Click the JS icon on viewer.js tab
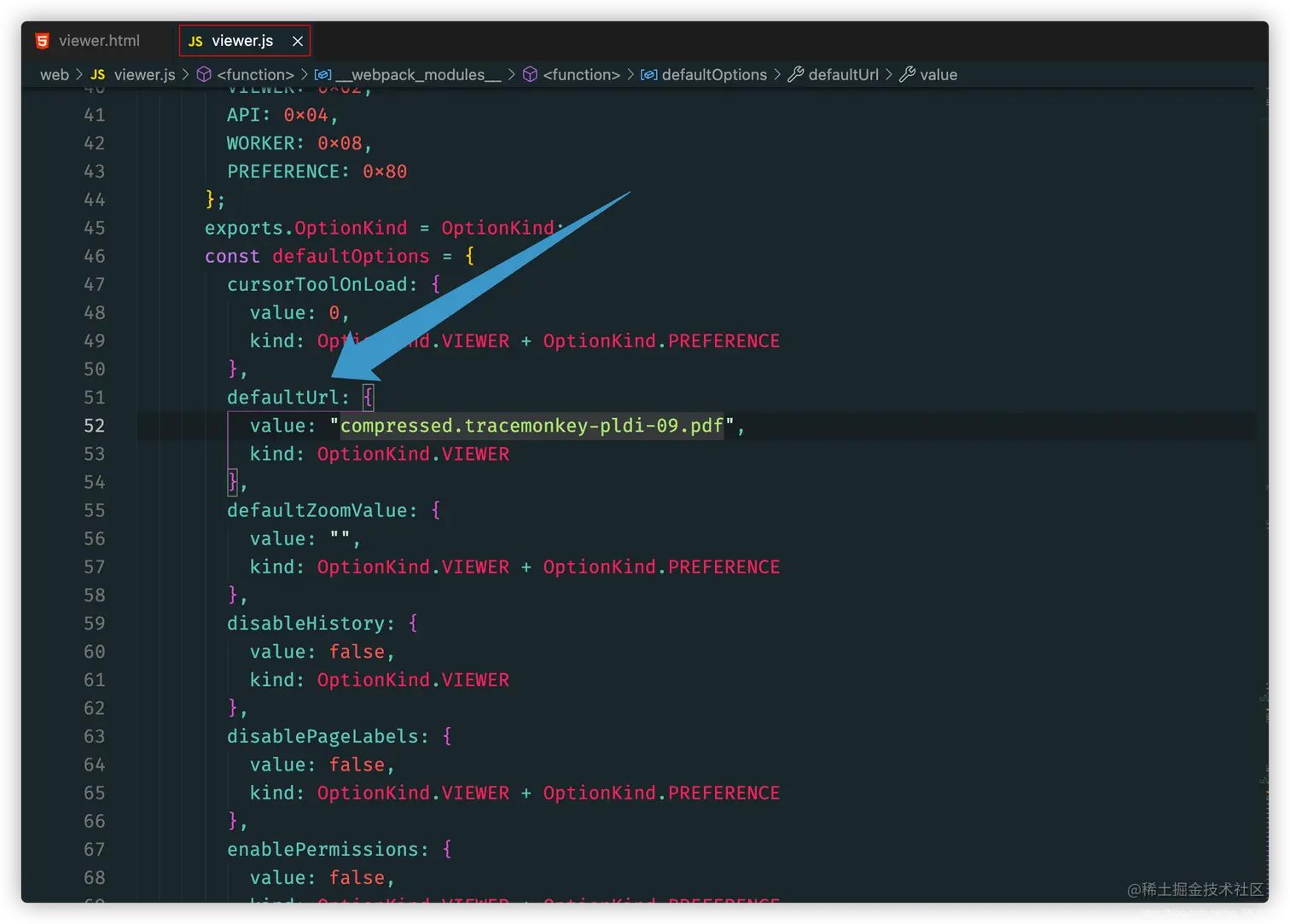This screenshot has width=1290, height=924. pos(195,41)
